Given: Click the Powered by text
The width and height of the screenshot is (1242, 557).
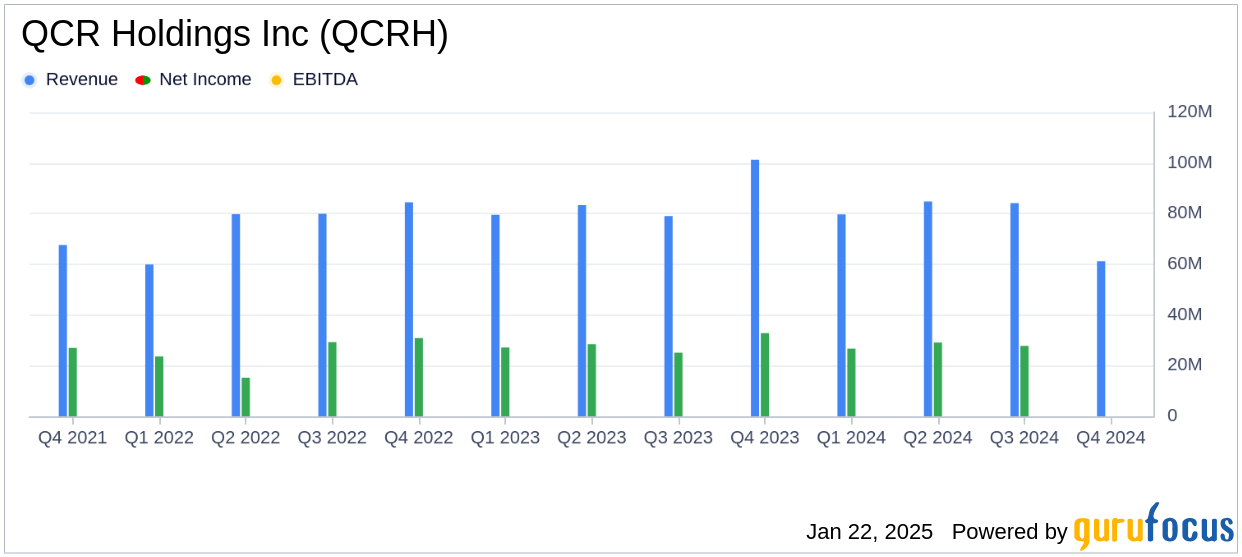Looking at the screenshot, I should (x=1009, y=532).
